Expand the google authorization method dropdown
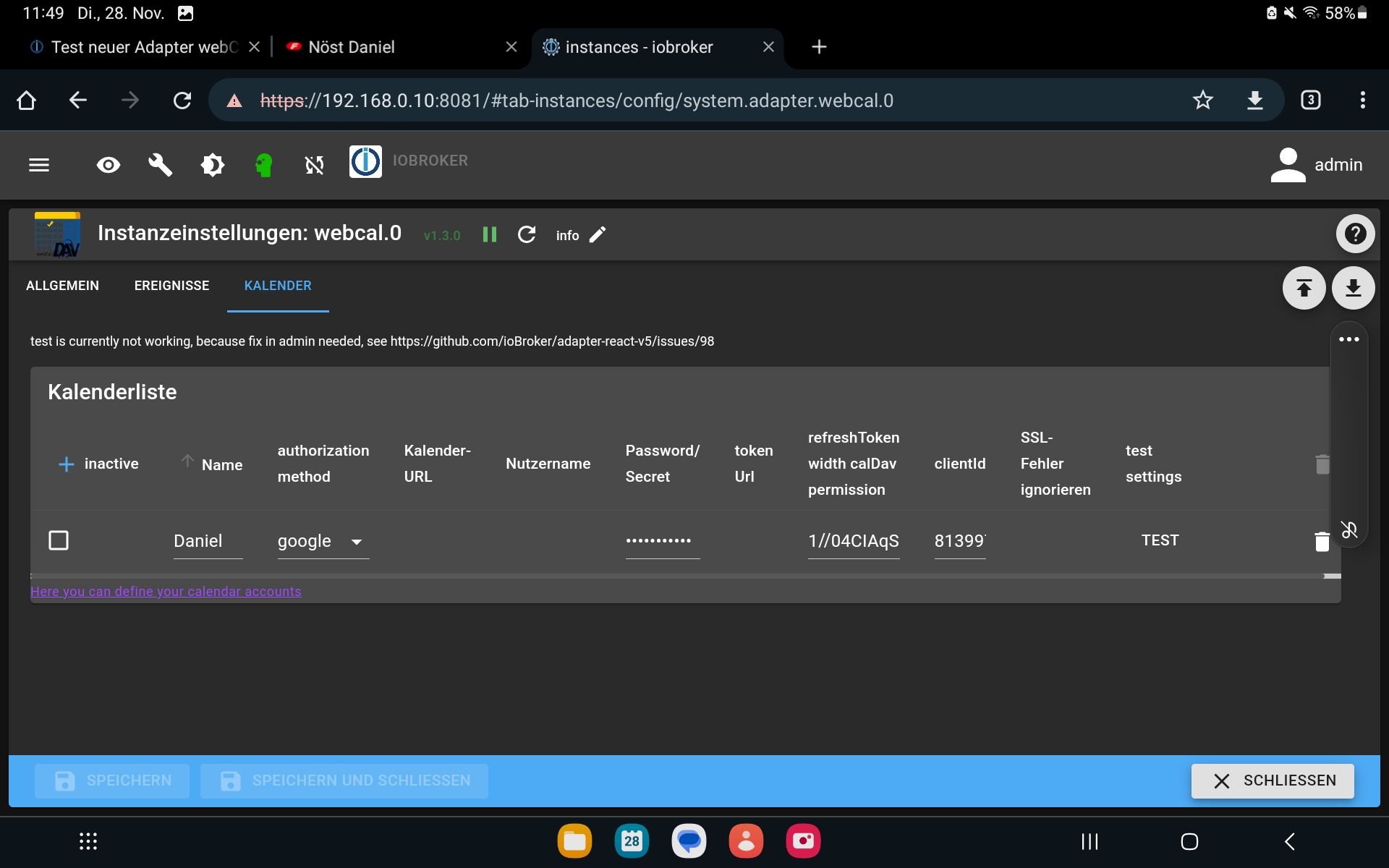 pyautogui.click(x=356, y=542)
